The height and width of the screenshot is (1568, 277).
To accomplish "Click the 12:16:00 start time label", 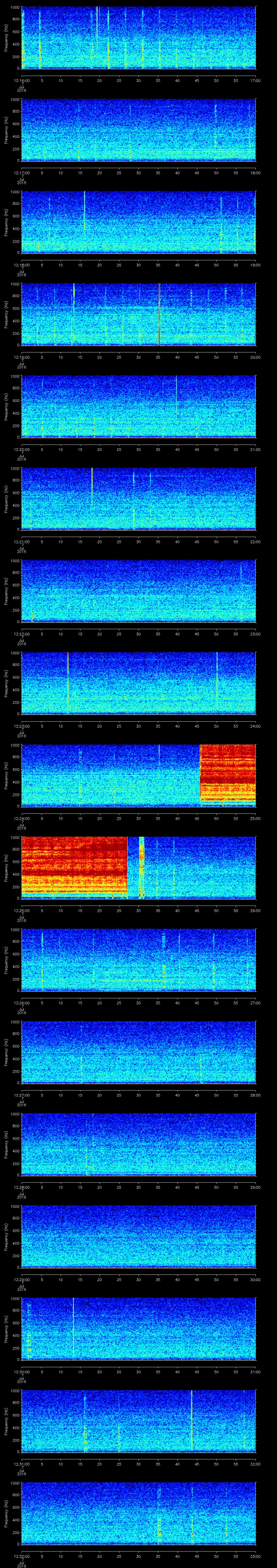I will coord(21,80).
